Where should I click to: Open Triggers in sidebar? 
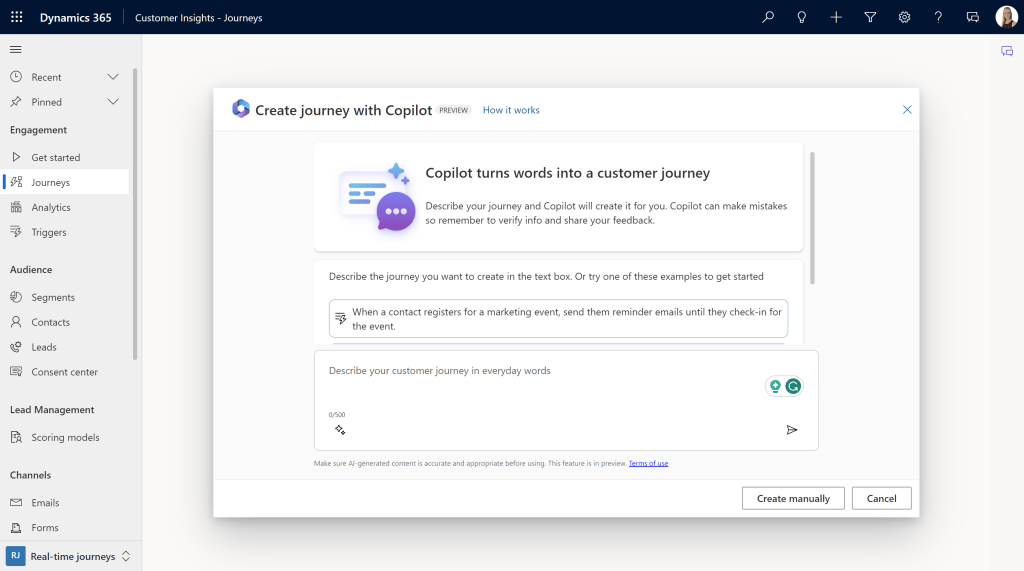point(65,232)
